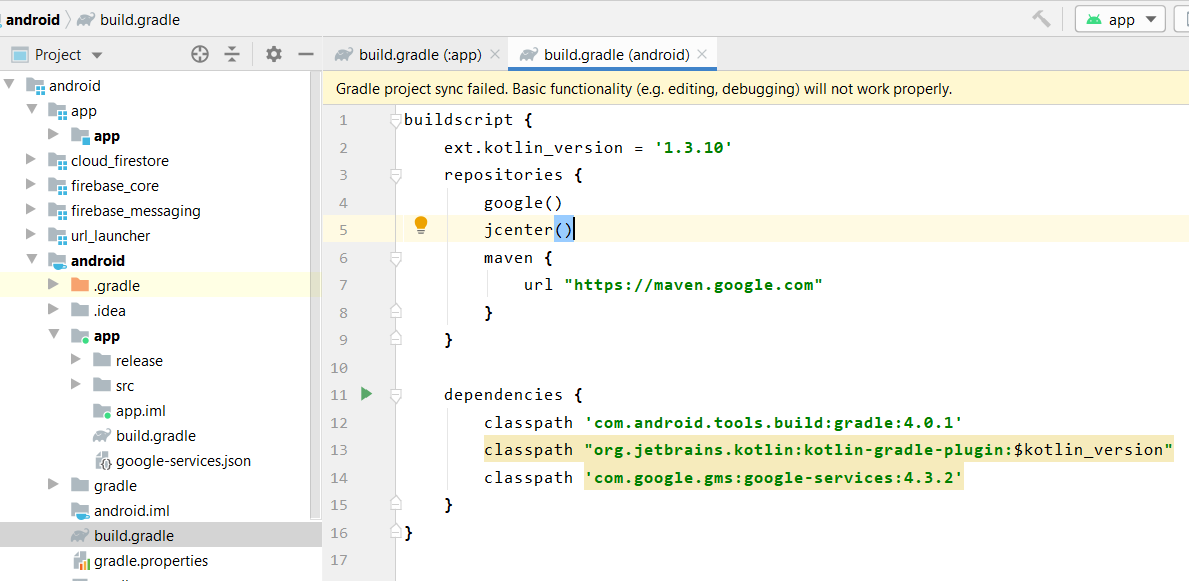Select cloud_firestore in the project tree
This screenshot has width=1189, height=581.
(120, 161)
